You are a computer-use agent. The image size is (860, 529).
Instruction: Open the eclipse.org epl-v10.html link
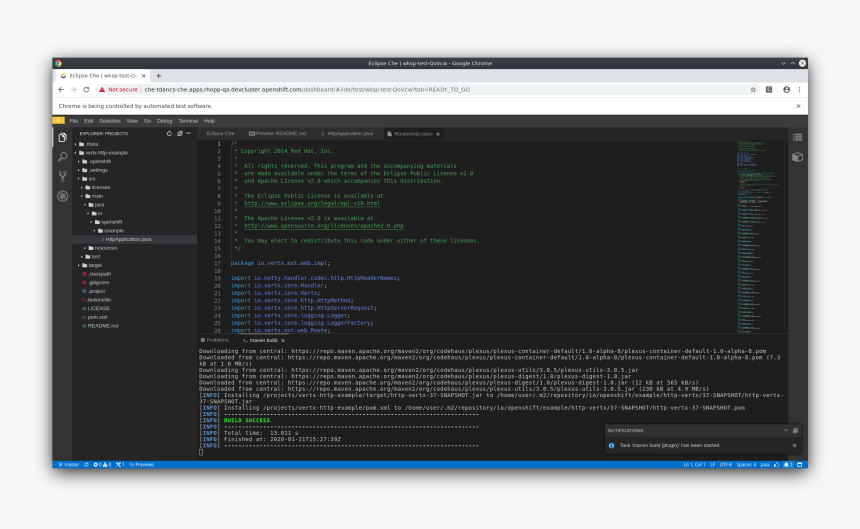312,203
